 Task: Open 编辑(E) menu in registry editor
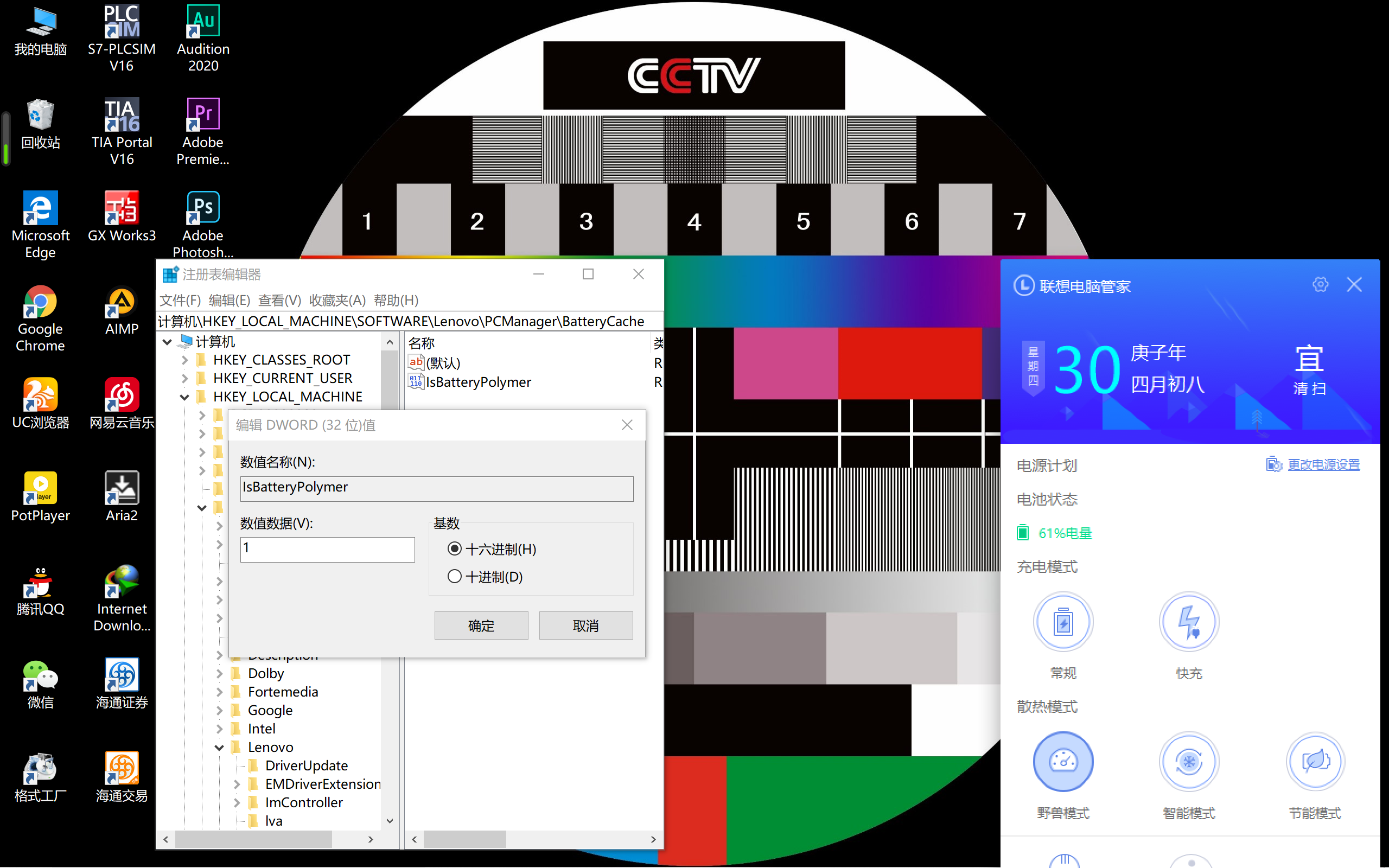coord(230,300)
